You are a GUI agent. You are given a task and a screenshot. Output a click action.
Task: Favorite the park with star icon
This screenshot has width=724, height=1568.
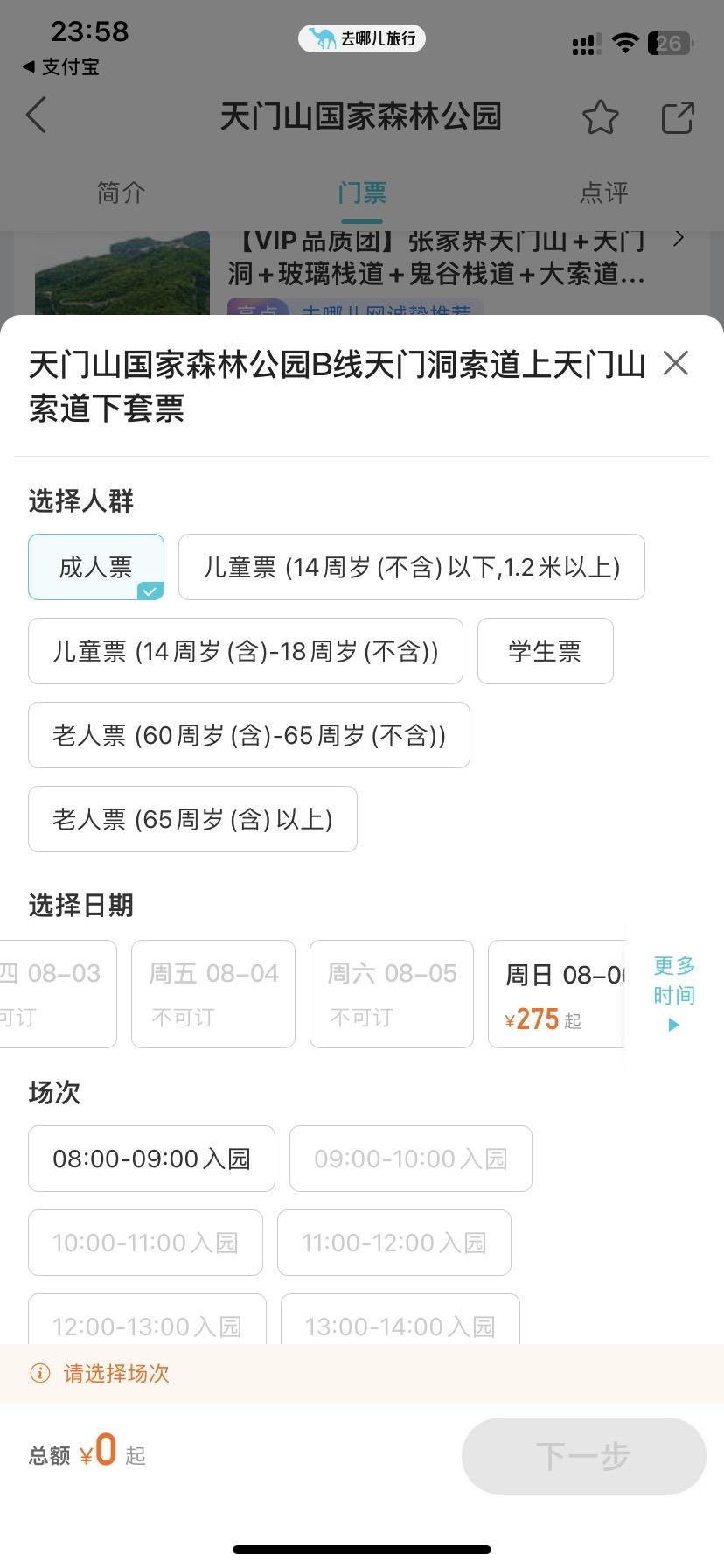coord(601,117)
